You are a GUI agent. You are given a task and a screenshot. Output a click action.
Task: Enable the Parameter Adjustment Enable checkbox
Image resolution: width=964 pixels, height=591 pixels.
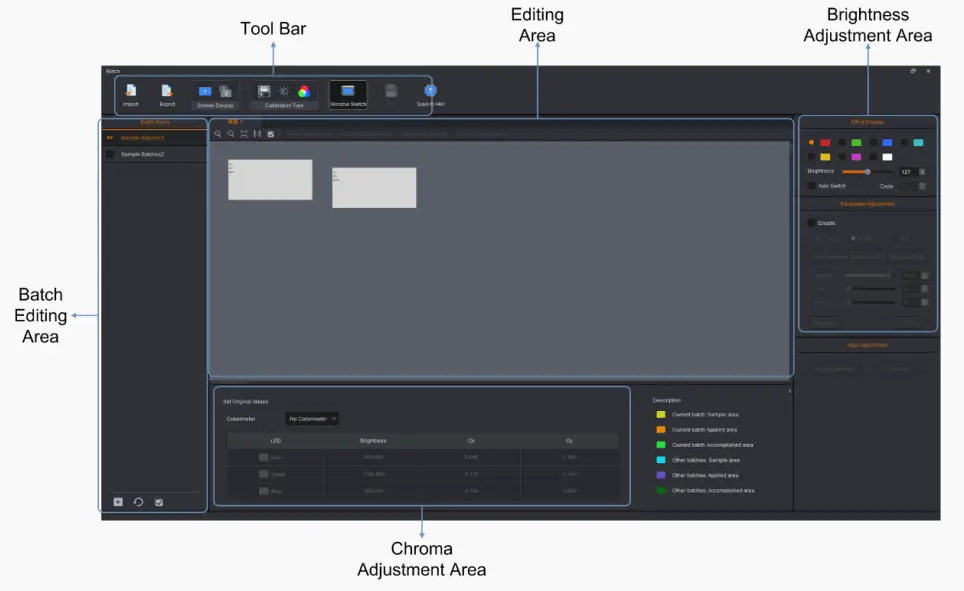pyautogui.click(x=813, y=222)
